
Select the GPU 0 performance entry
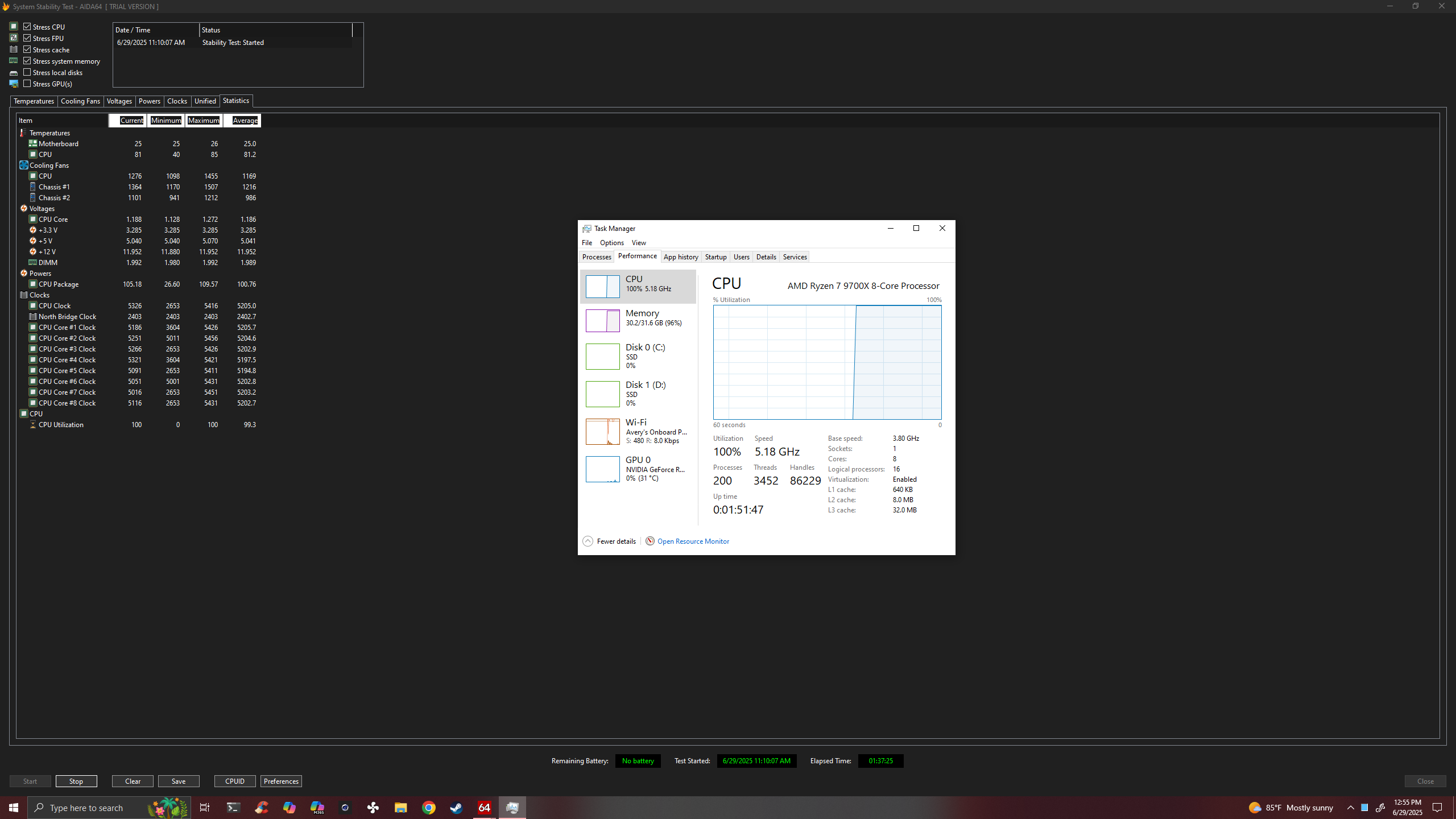tap(638, 469)
